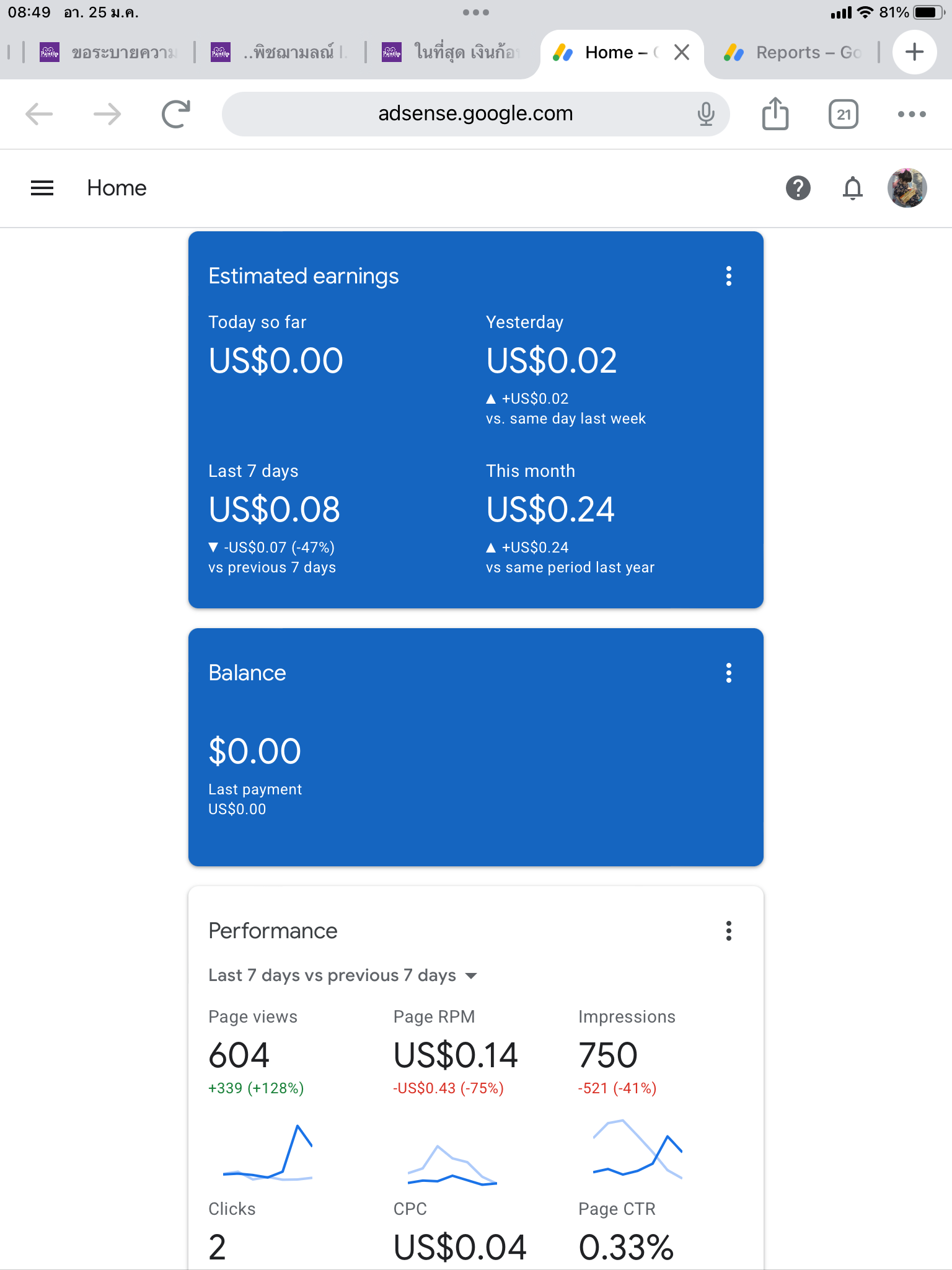952x1270 pixels.
Task: Click the help question mark icon
Action: (x=798, y=188)
